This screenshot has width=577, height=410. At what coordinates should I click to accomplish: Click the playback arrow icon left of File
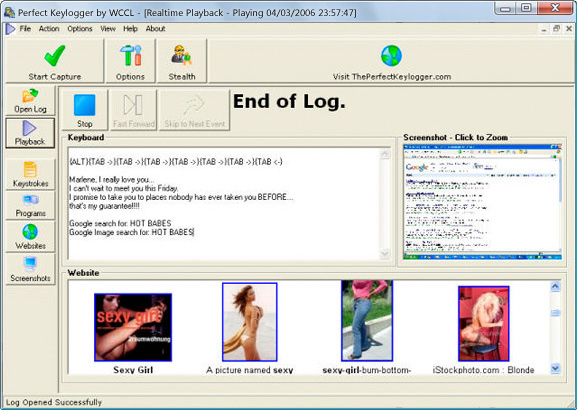click(x=10, y=29)
